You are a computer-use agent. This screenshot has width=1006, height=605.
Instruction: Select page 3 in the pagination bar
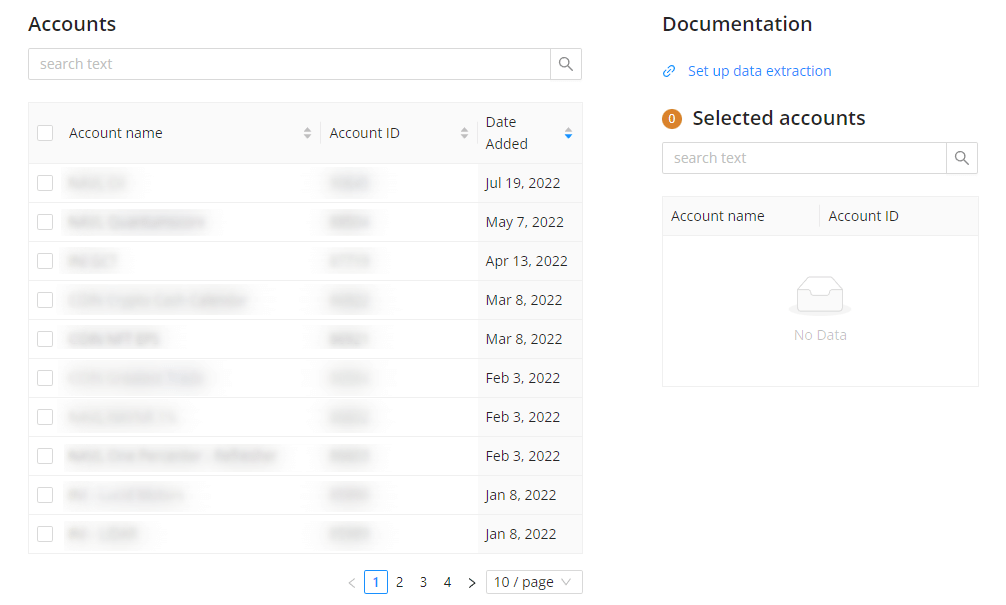pos(423,581)
